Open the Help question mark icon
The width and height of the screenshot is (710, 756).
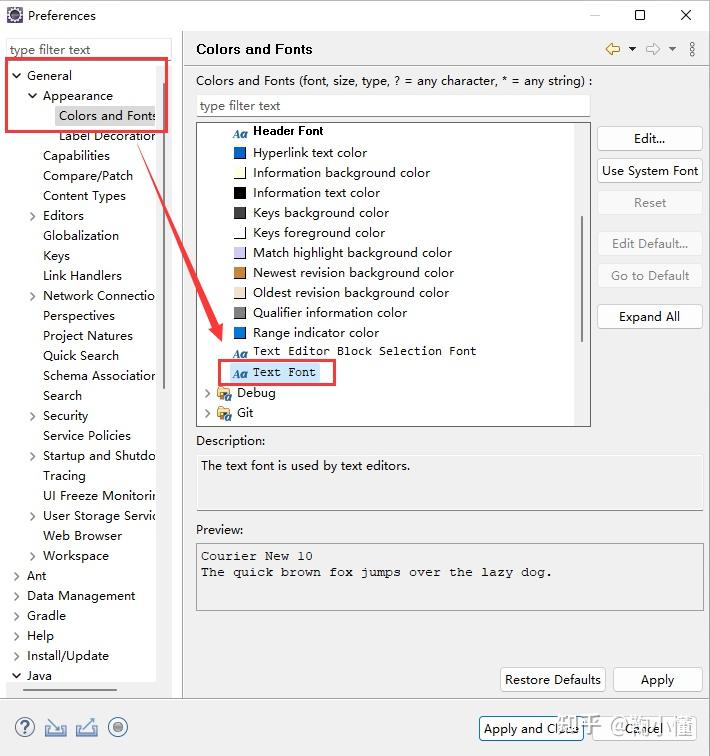pos(25,727)
